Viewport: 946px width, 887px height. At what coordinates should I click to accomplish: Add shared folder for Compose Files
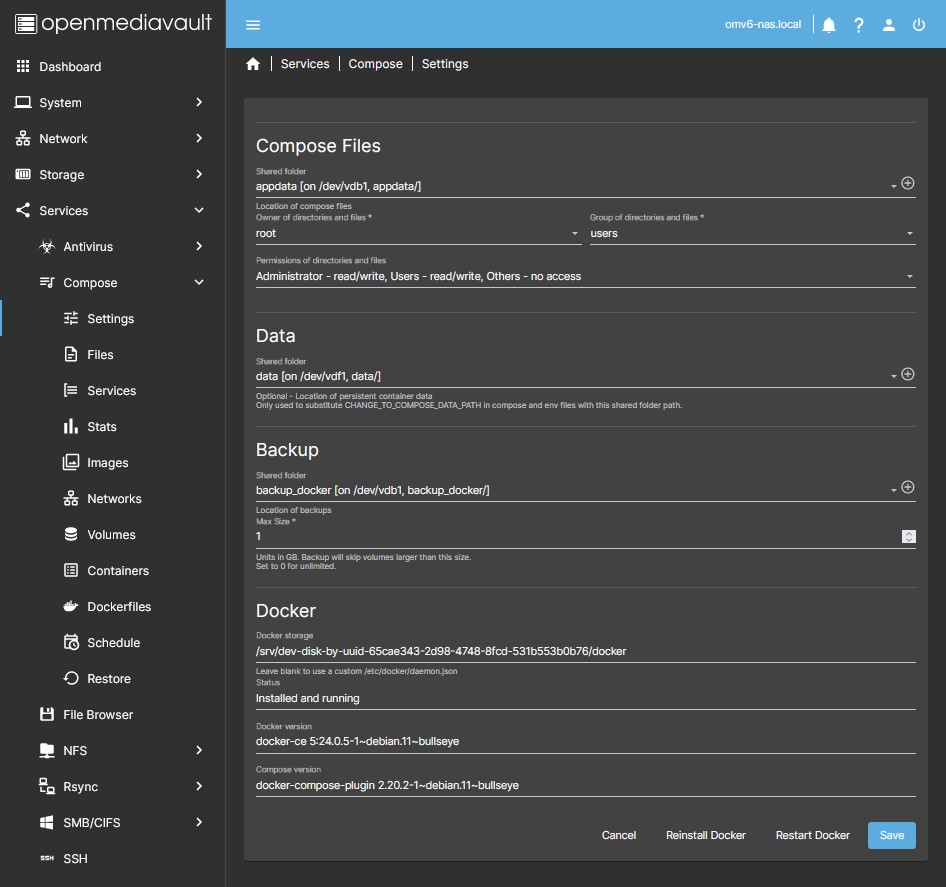coord(908,184)
